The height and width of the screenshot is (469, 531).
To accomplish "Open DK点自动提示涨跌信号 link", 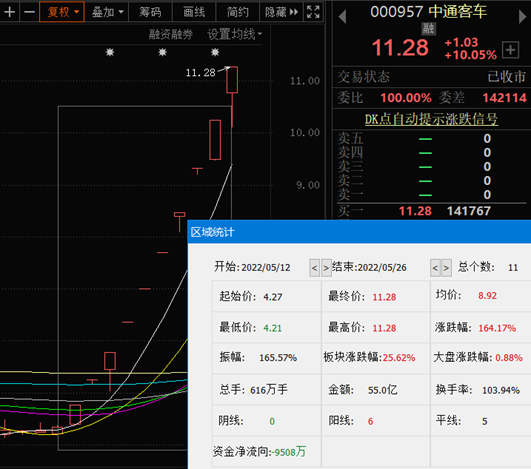I will [x=431, y=119].
